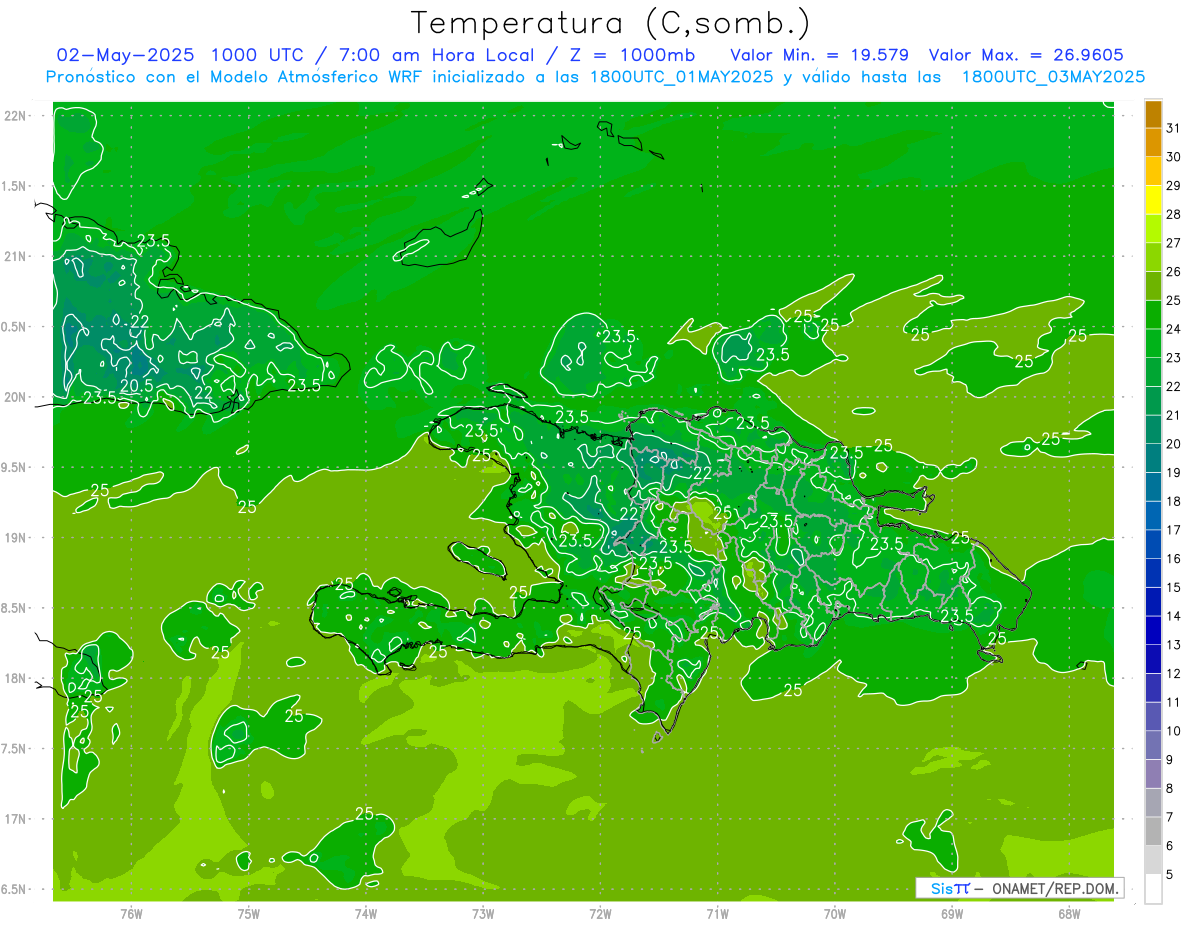
Task: Click the "70W" longitude axis label
Action: click(x=835, y=913)
